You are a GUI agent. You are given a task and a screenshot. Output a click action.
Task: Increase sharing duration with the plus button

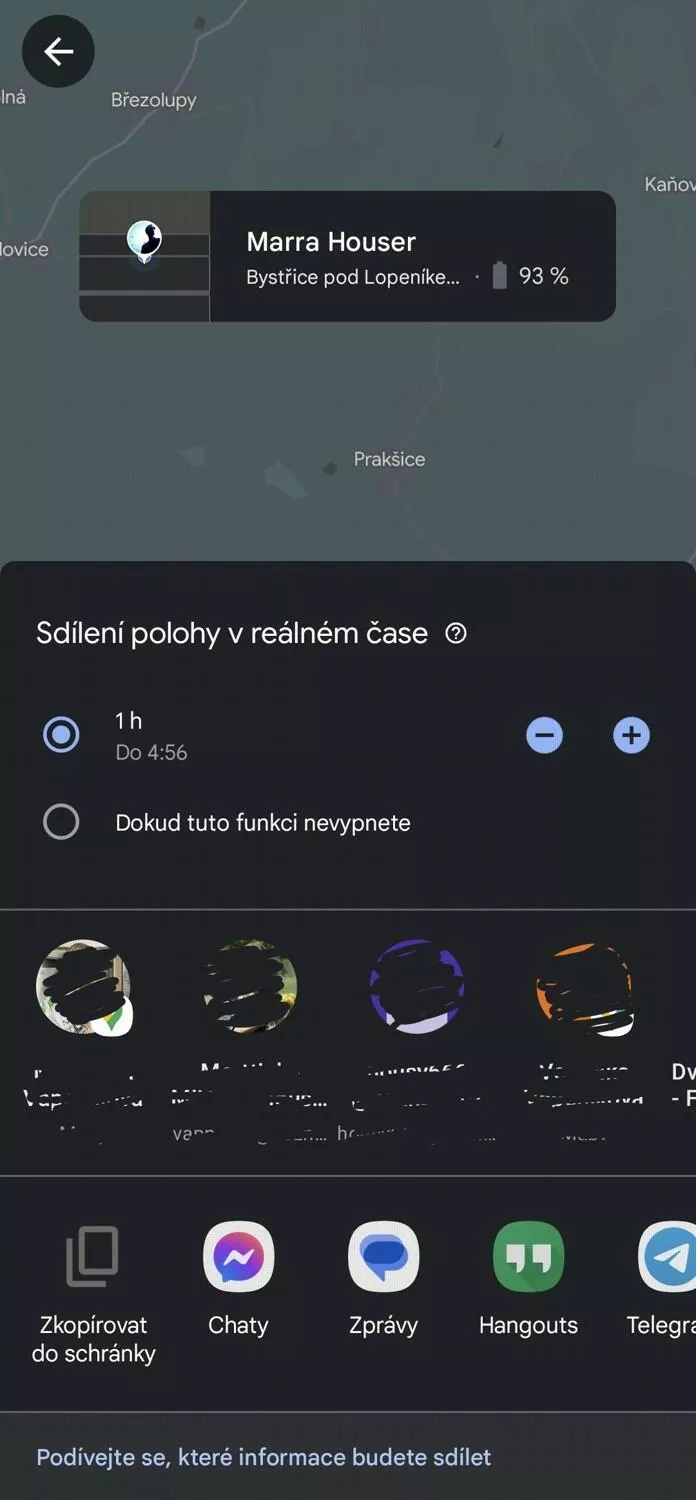click(631, 736)
